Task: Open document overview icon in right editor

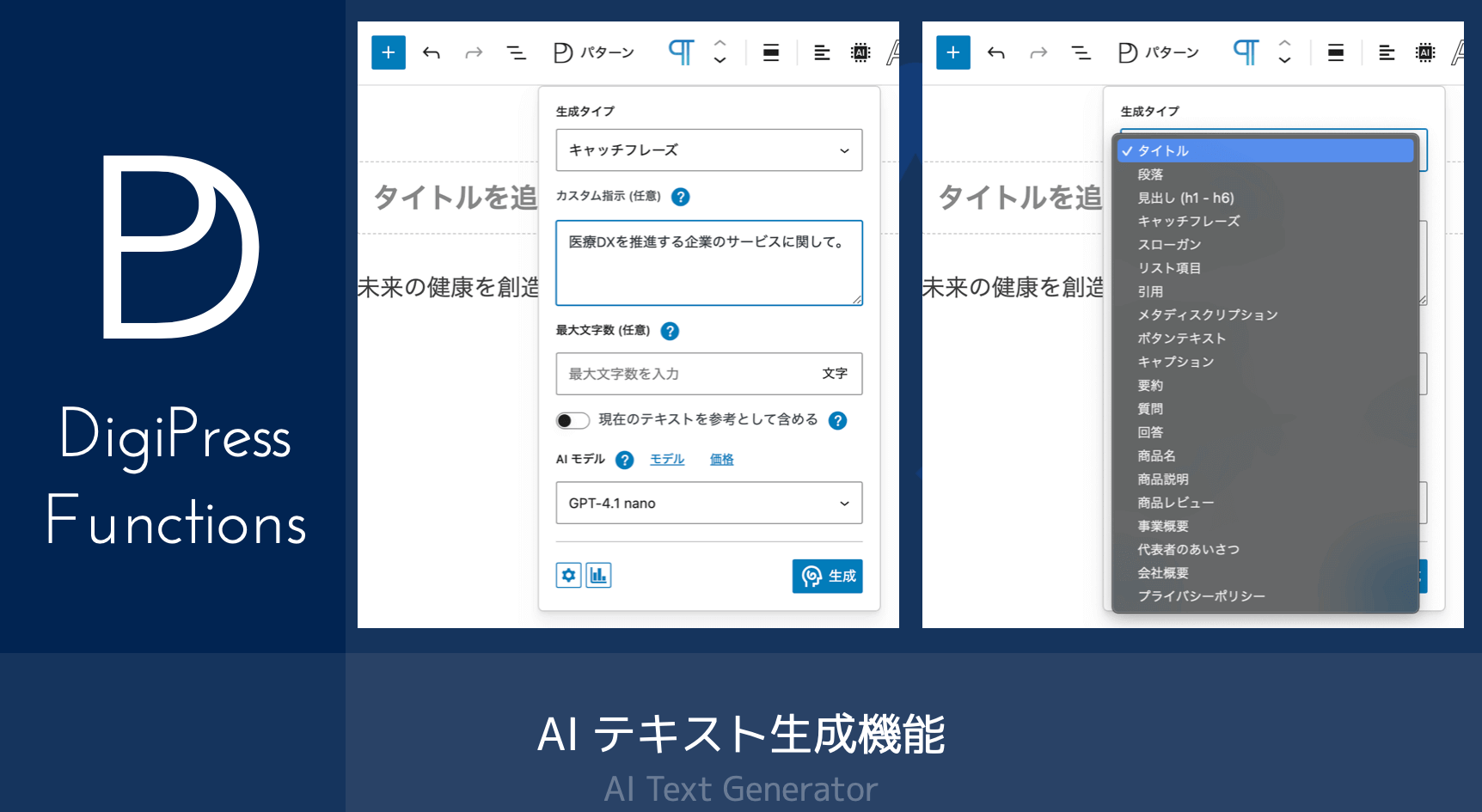Action: [x=1081, y=53]
